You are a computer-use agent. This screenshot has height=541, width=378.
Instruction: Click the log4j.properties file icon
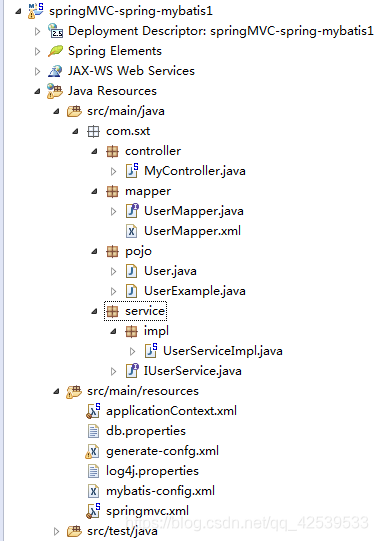pos(93,471)
